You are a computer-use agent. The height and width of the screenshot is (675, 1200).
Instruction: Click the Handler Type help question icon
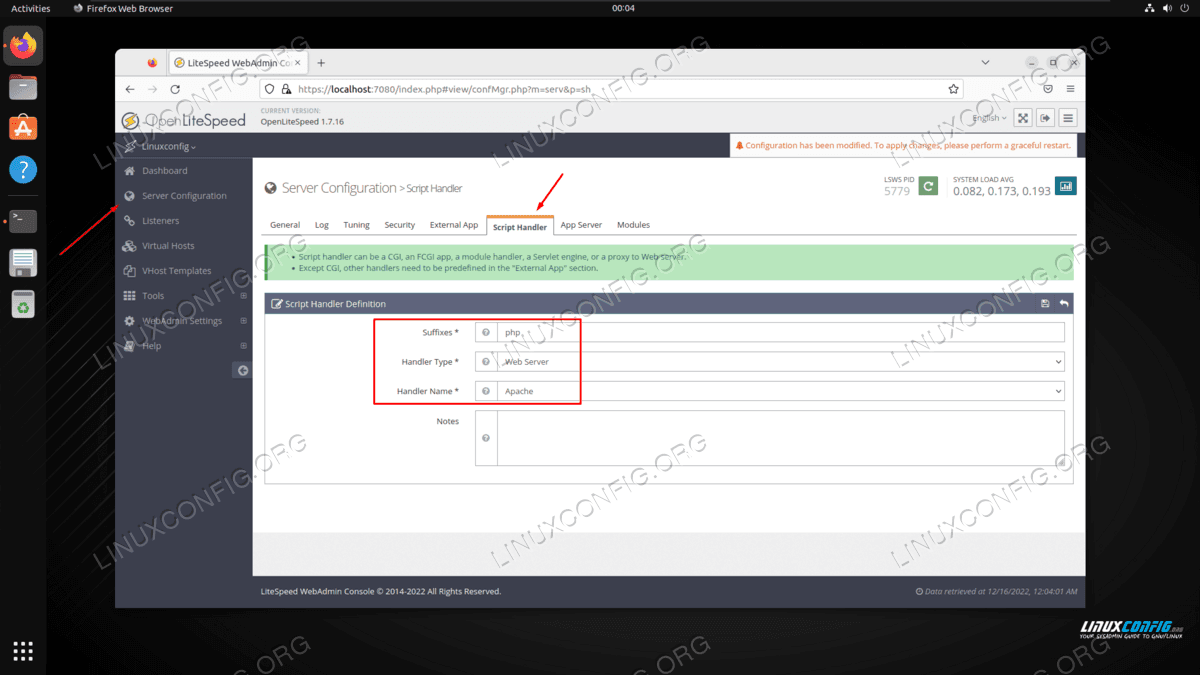tap(486, 362)
